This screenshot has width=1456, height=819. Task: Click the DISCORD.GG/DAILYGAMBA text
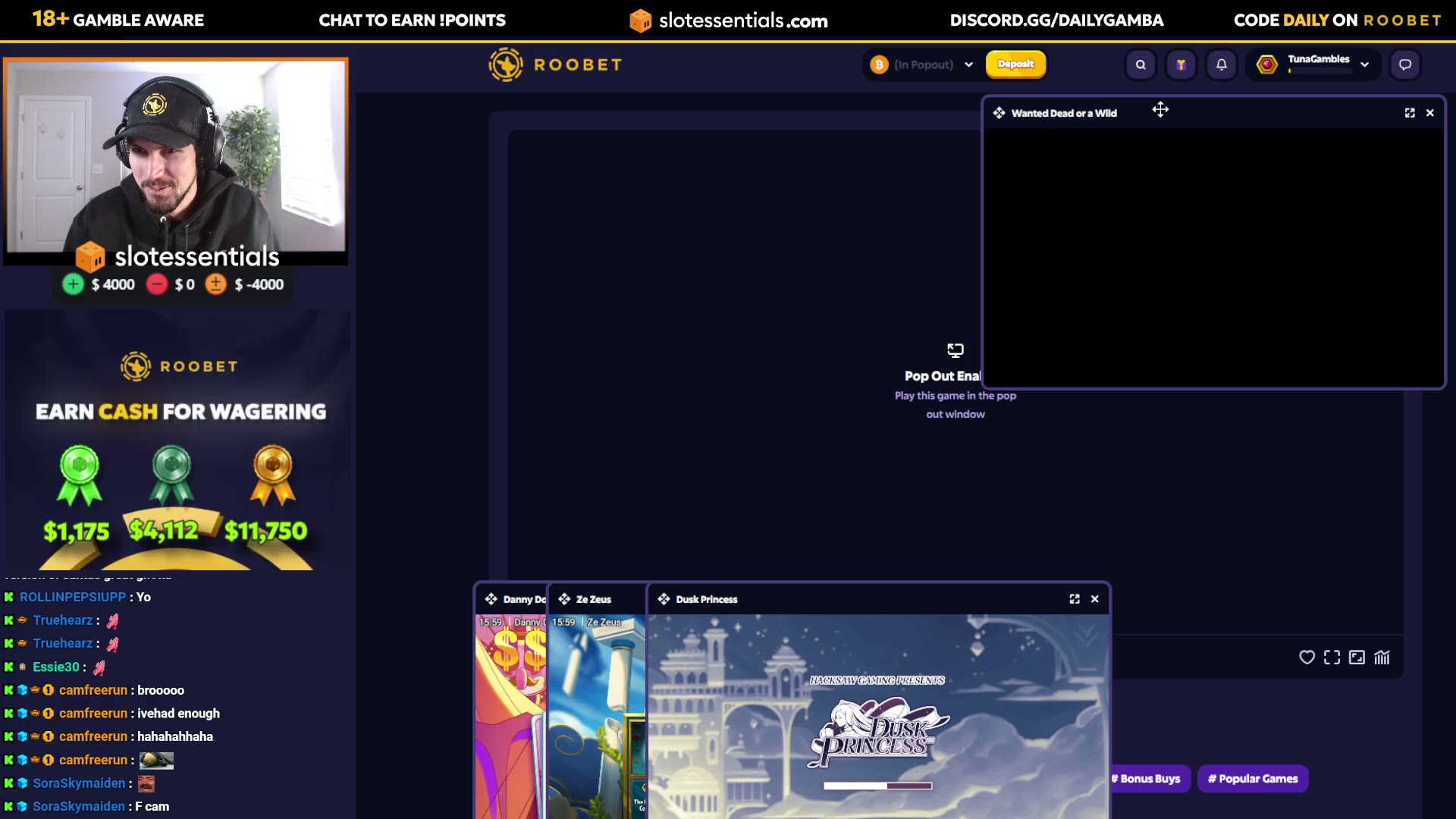coord(1056,20)
